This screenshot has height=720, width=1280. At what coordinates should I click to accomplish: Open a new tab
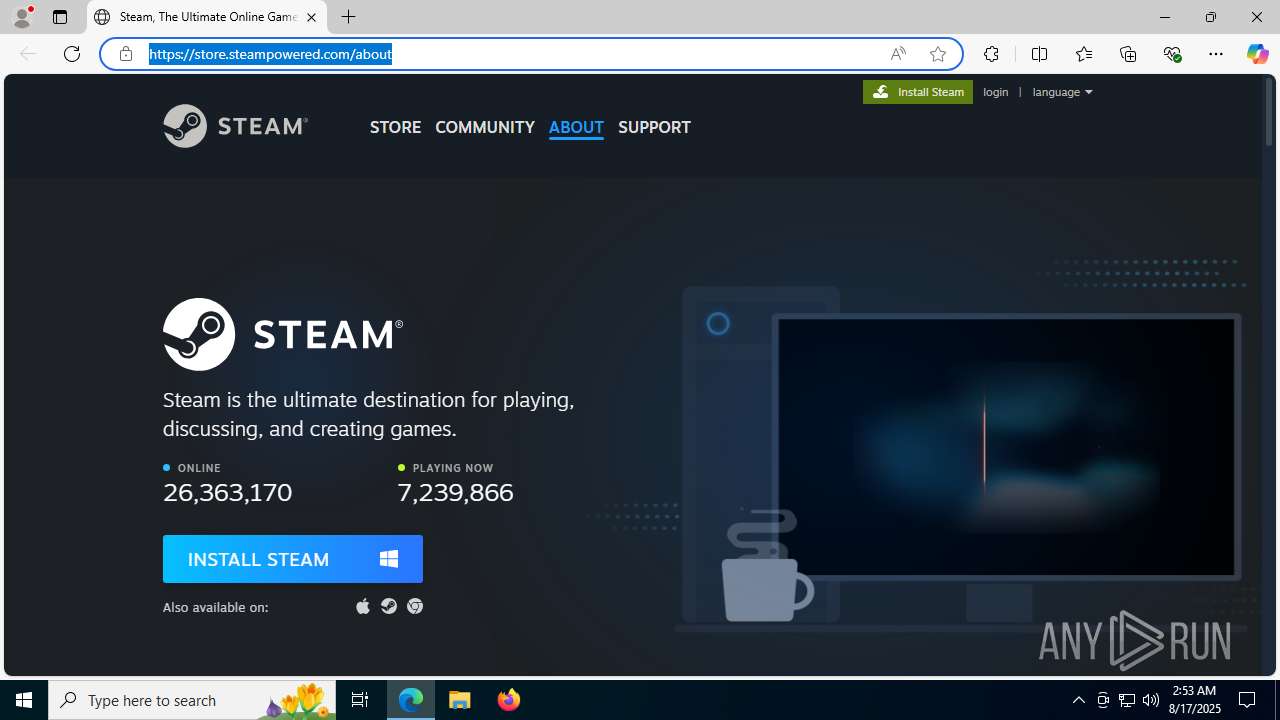coord(349,17)
